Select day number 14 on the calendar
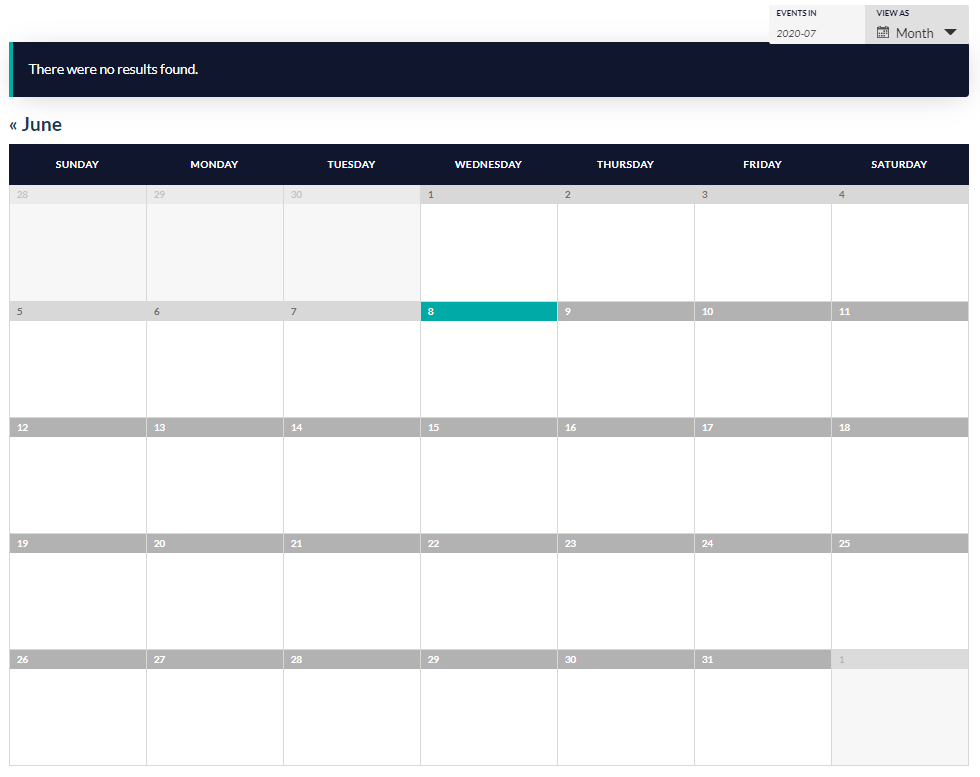Screen dimensions: 980x777 click(296, 428)
